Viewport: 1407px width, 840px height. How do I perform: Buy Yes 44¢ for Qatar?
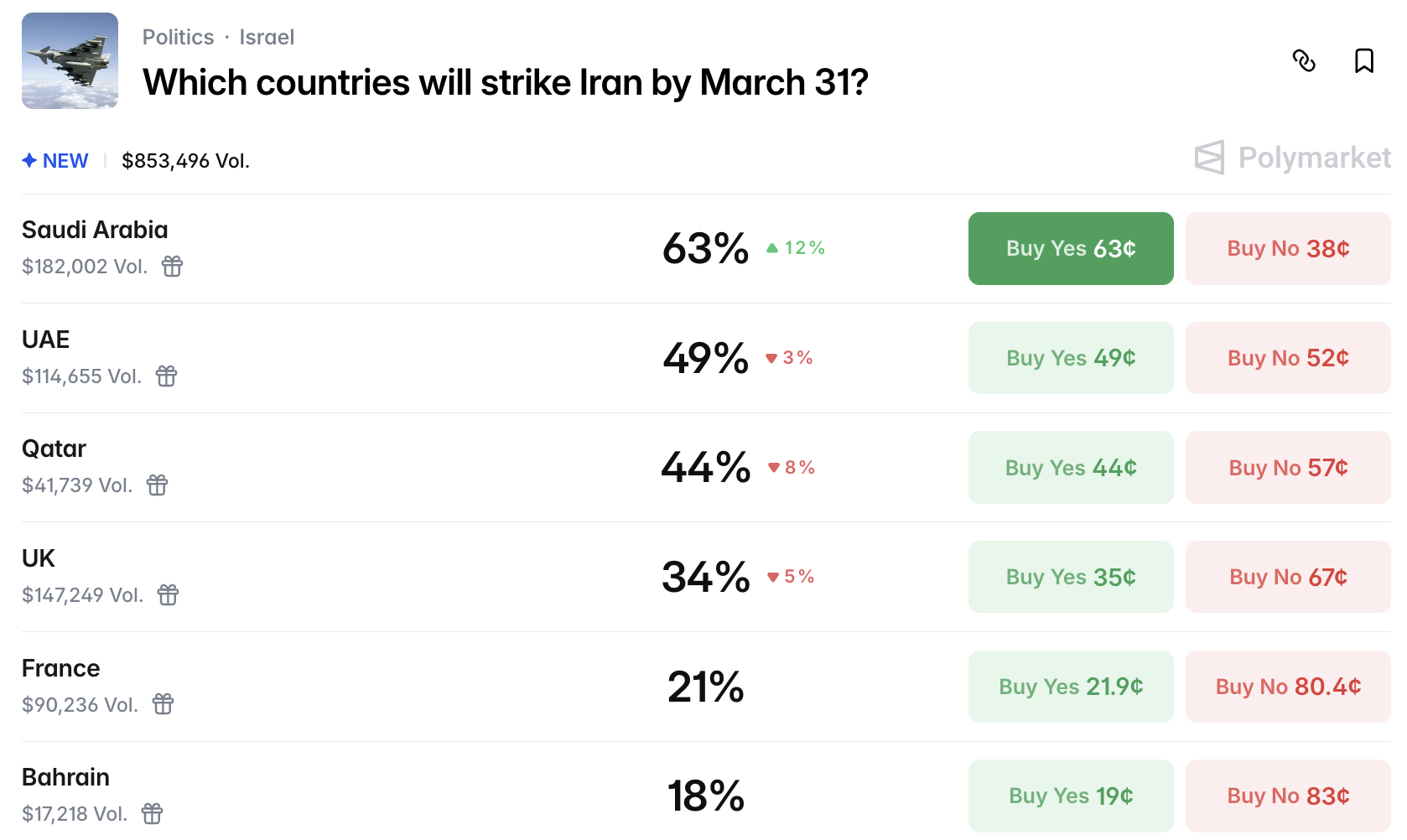tap(1071, 468)
